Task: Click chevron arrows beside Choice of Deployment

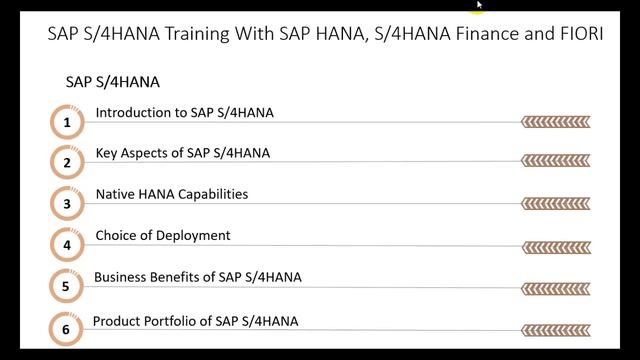Action: 556,248
